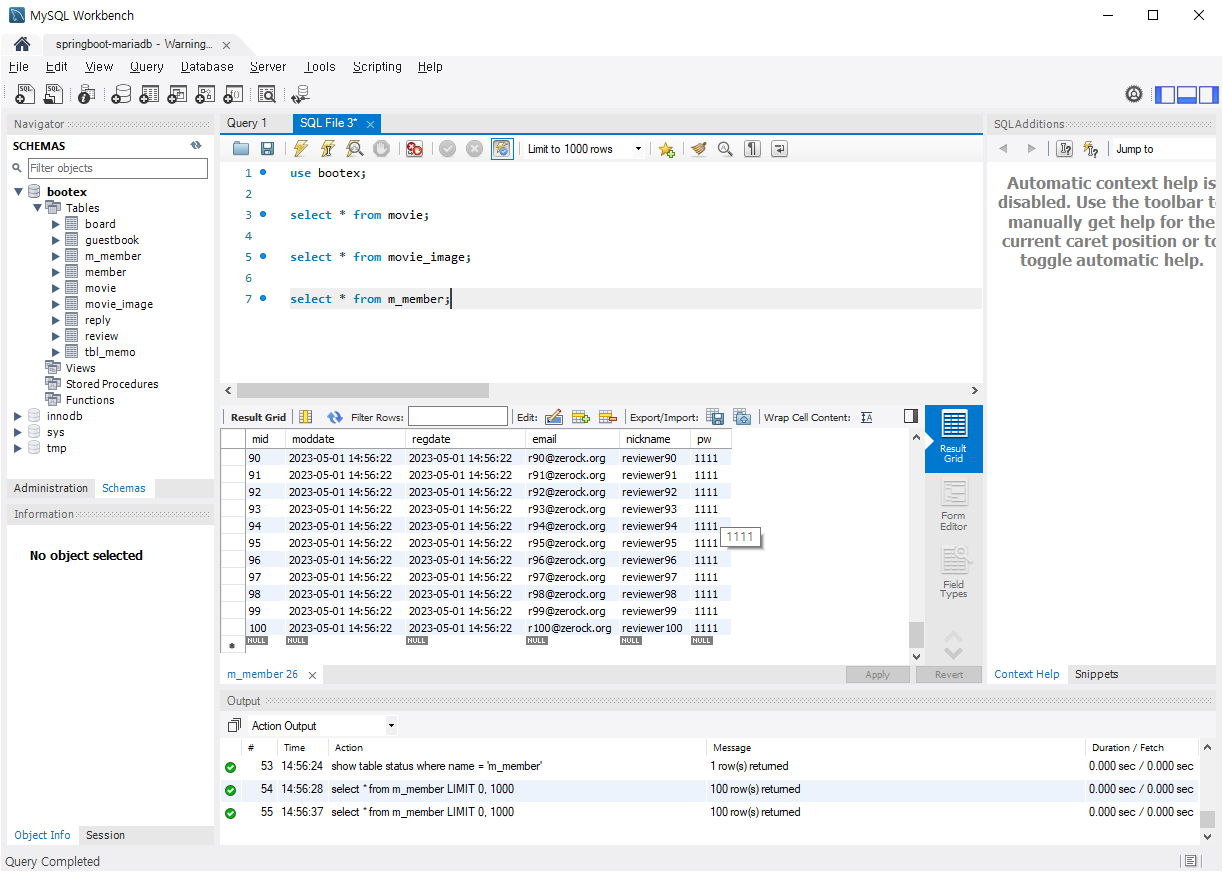This screenshot has width=1223, height=872.
Task: Open script file folder icon in editor
Action: tap(241, 149)
